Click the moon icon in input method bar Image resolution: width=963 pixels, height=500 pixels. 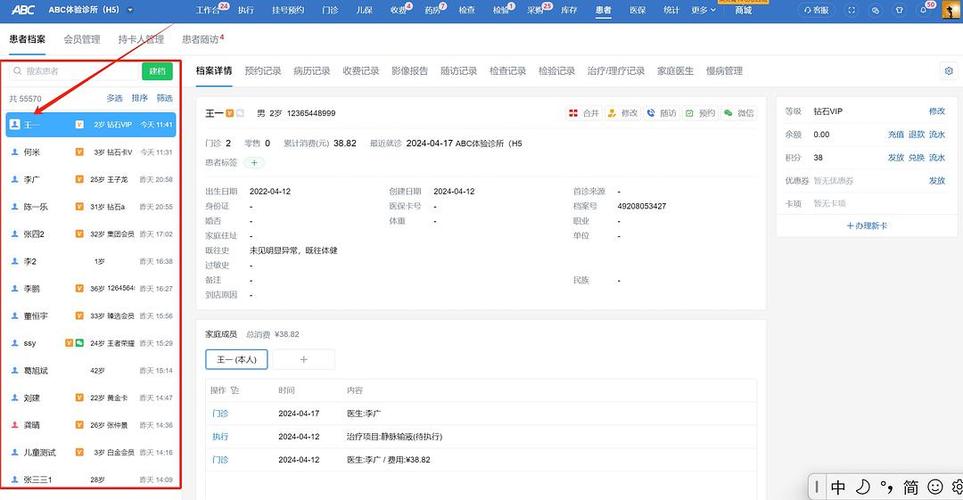tap(863, 487)
